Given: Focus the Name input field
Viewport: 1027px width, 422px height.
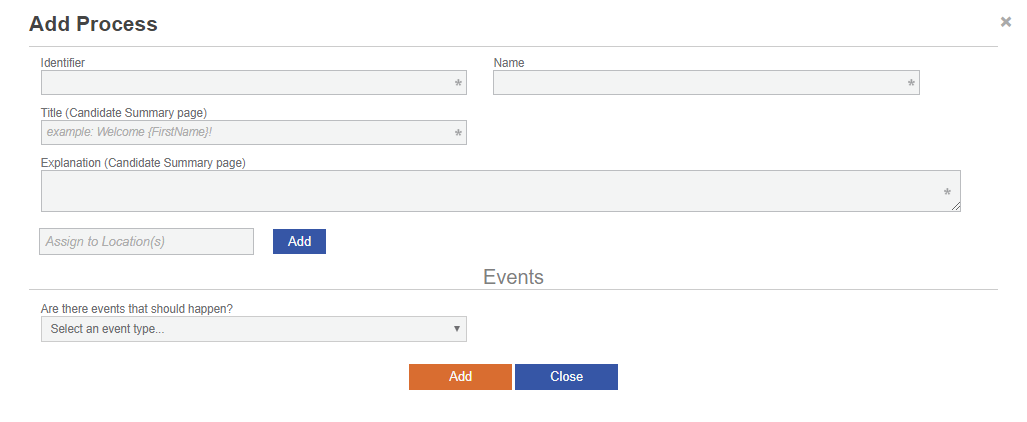Looking at the screenshot, I should [698, 83].
